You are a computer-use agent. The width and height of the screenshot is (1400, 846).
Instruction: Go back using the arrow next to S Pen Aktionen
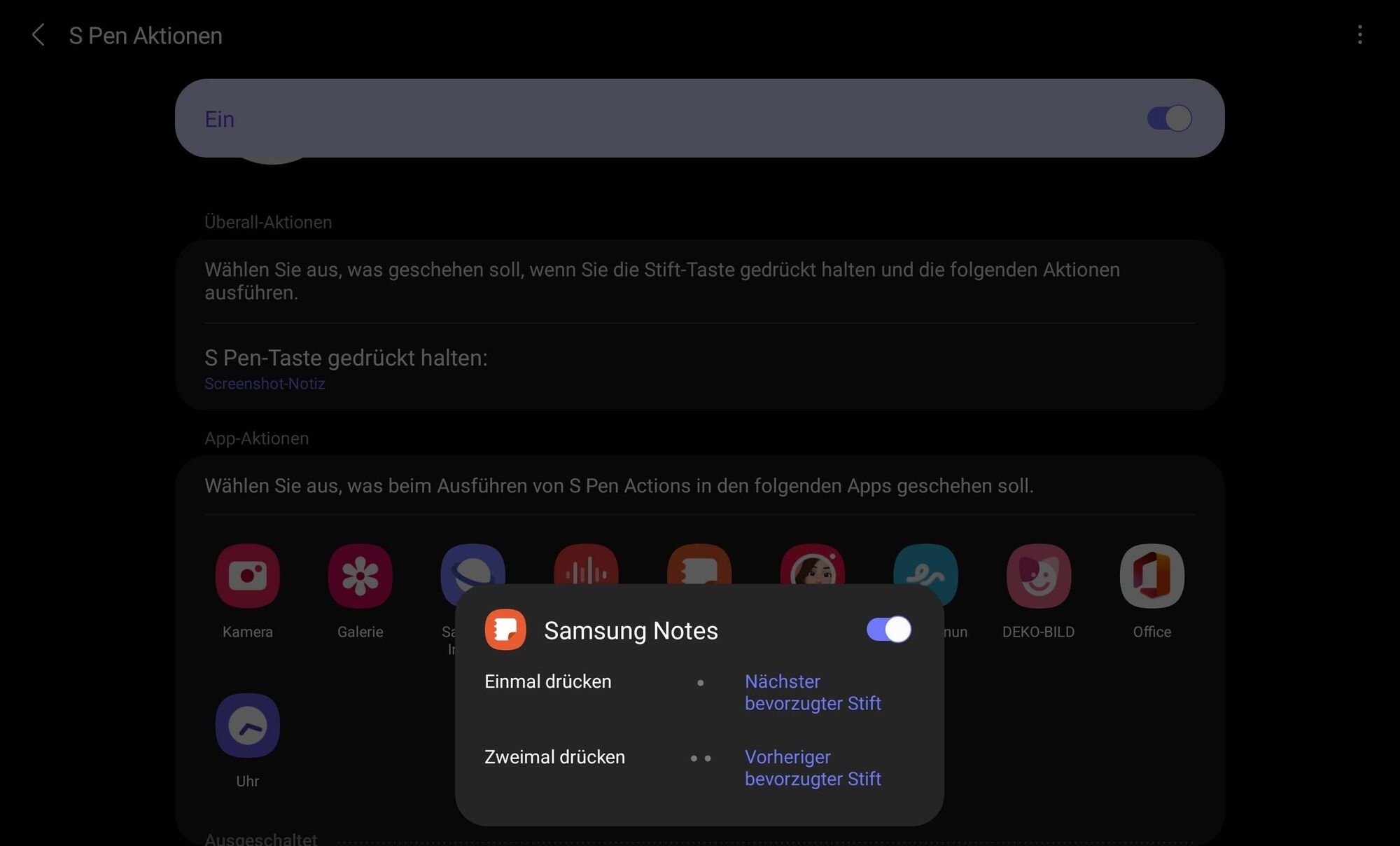tap(38, 35)
